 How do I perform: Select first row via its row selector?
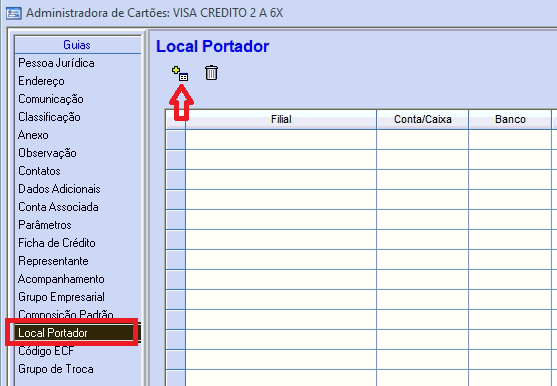[x=175, y=140]
